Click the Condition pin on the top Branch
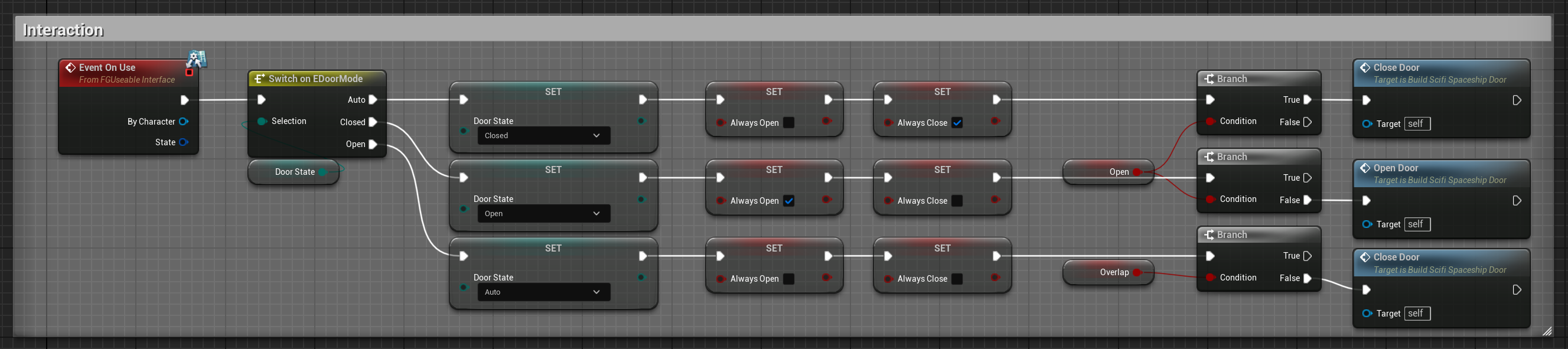The height and width of the screenshot is (349, 1568). pyautogui.click(x=1210, y=121)
